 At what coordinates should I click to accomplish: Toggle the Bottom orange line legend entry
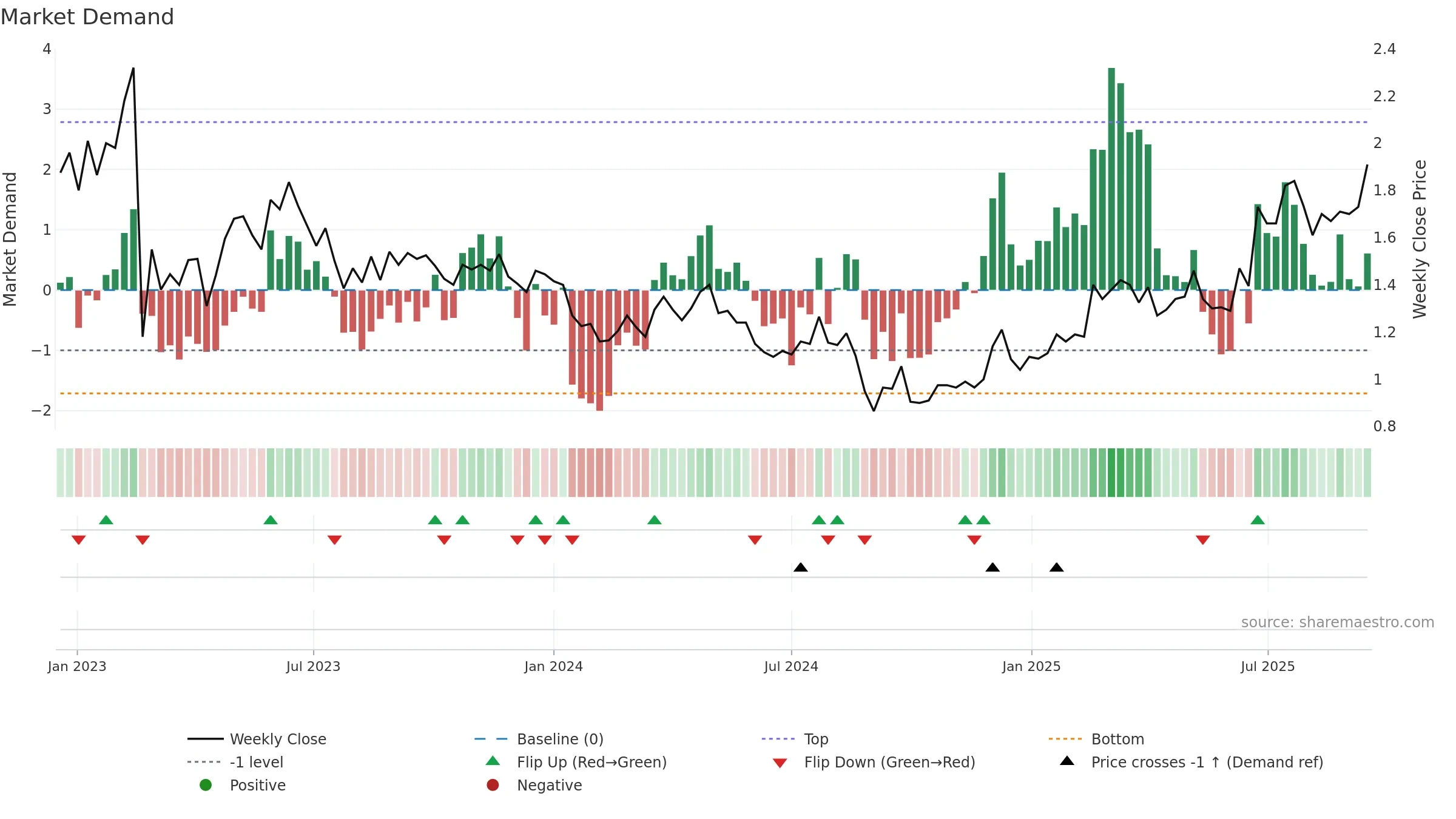[x=1096, y=739]
